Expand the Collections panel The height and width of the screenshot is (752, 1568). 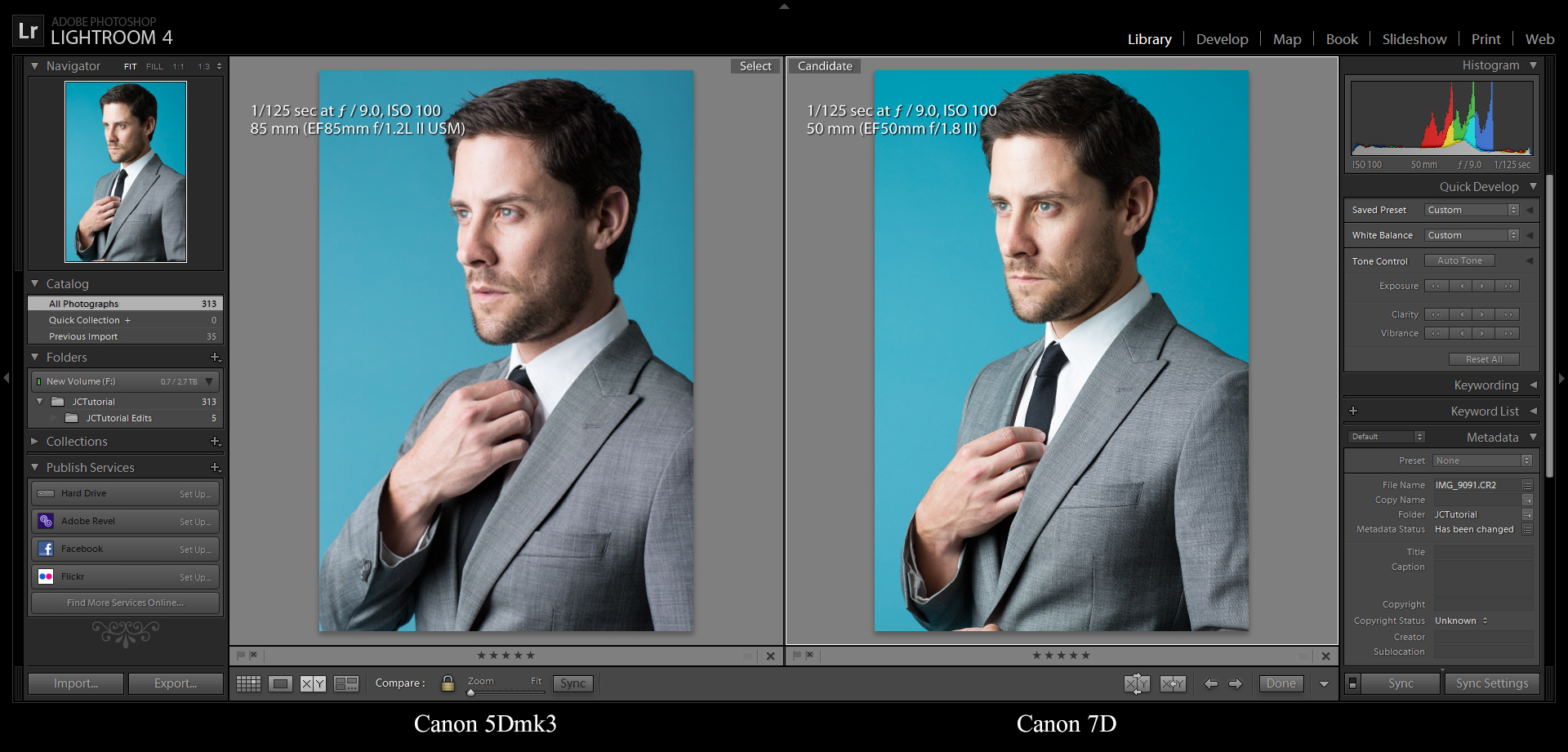(x=34, y=442)
